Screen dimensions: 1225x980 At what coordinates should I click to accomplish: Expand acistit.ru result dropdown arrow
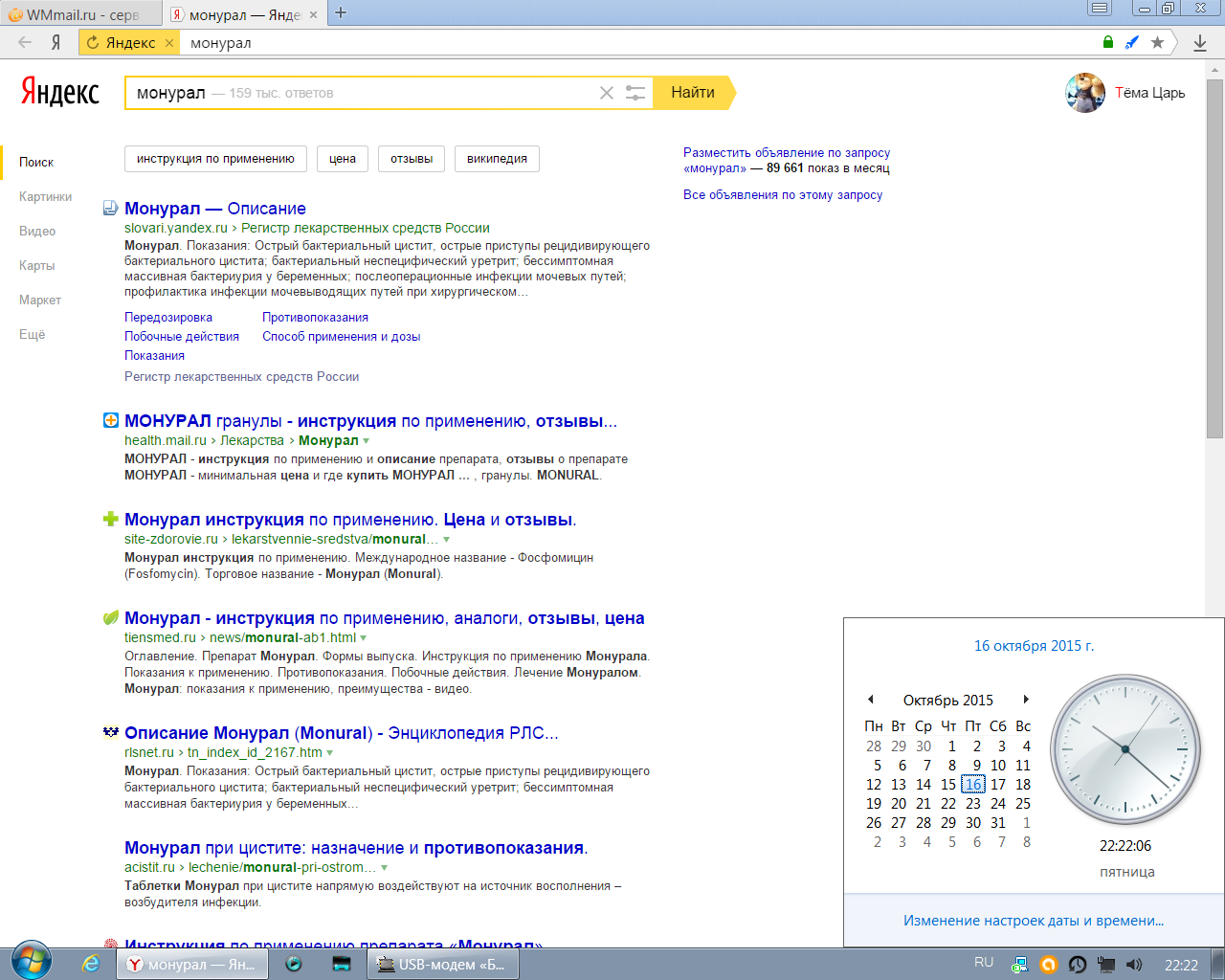tap(385, 868)
